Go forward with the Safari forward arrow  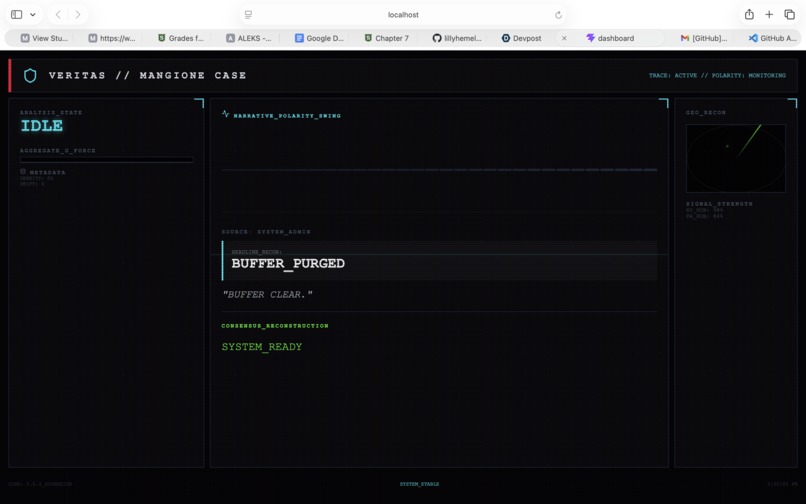78,14
